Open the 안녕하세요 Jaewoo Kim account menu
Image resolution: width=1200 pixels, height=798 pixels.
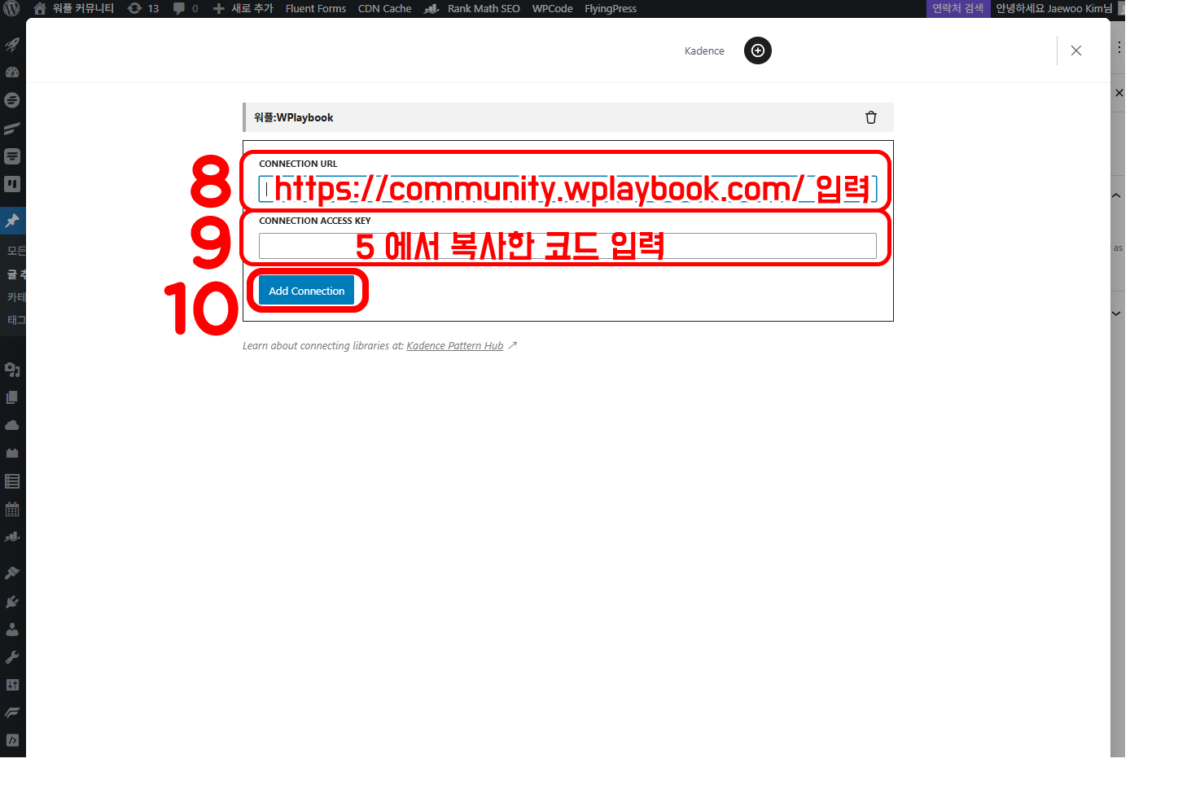[1060, 8]
